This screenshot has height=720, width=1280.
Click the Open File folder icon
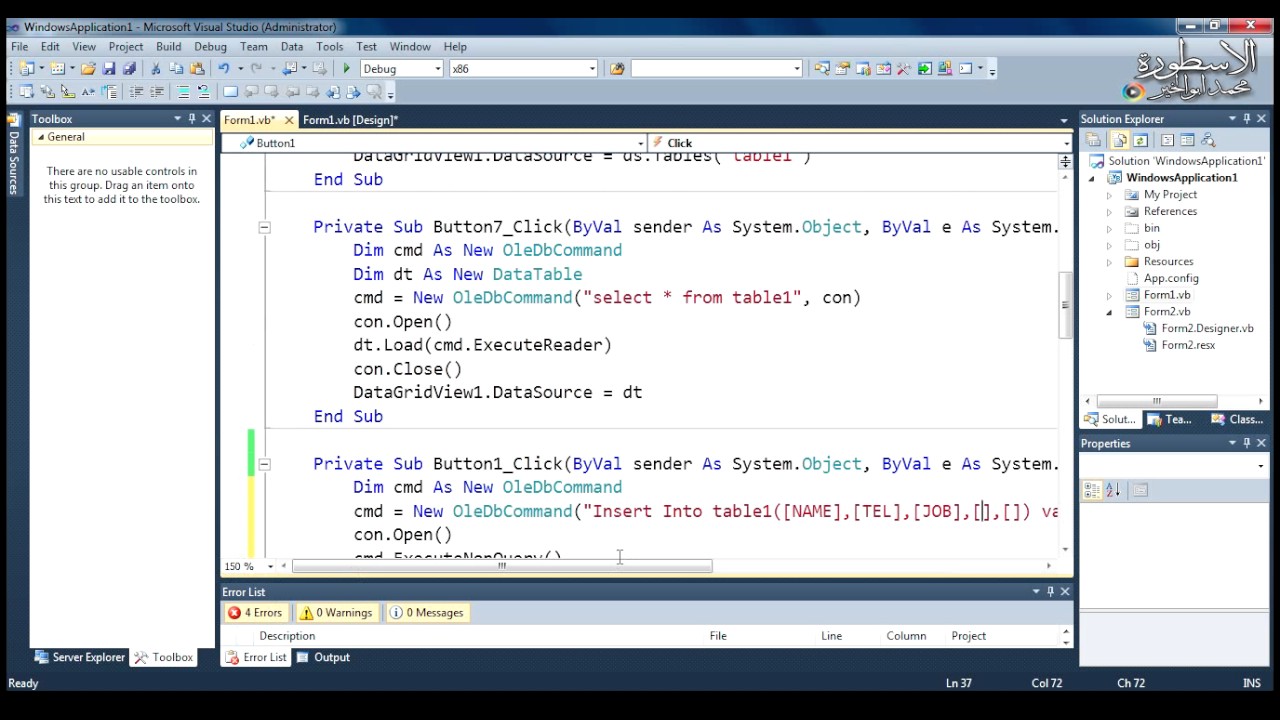(89, 69)
